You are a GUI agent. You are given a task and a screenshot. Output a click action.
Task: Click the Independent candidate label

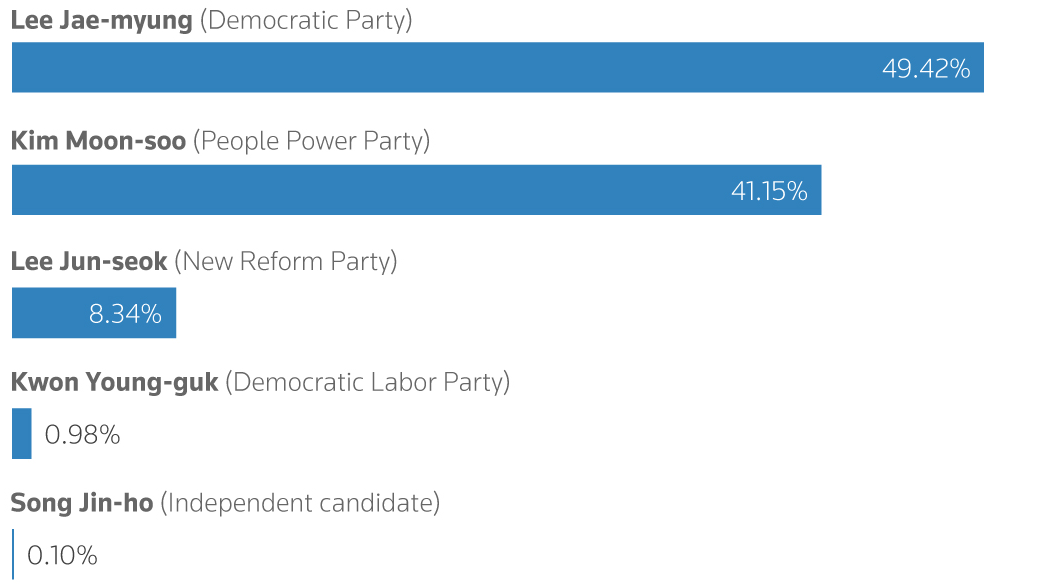point(300,503)
